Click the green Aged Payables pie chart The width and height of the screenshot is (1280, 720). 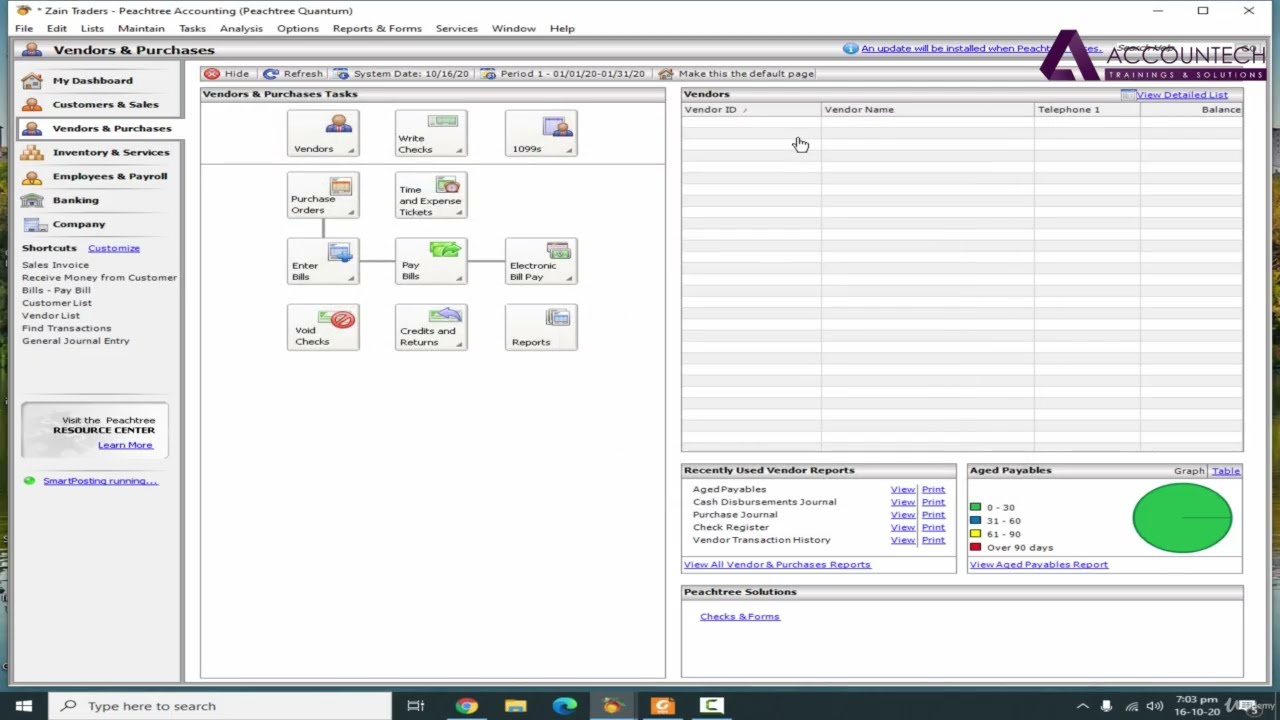(x=1182, y=518)
